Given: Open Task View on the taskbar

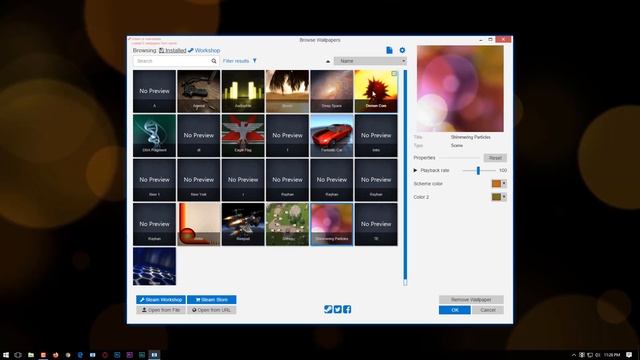Looking at the screenshot, I should click(x=18, y=355).
